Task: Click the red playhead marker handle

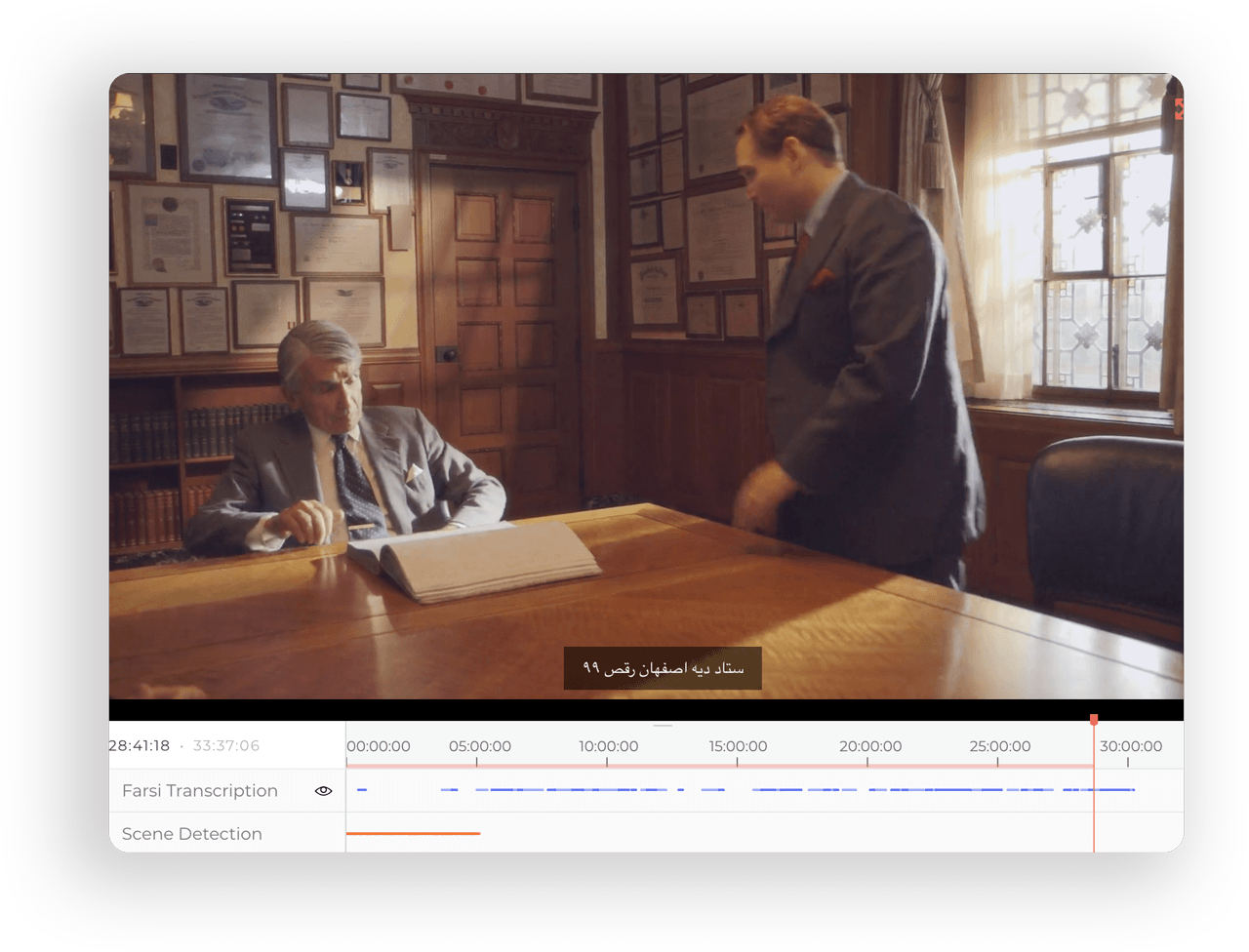Action: (1094, 720)
